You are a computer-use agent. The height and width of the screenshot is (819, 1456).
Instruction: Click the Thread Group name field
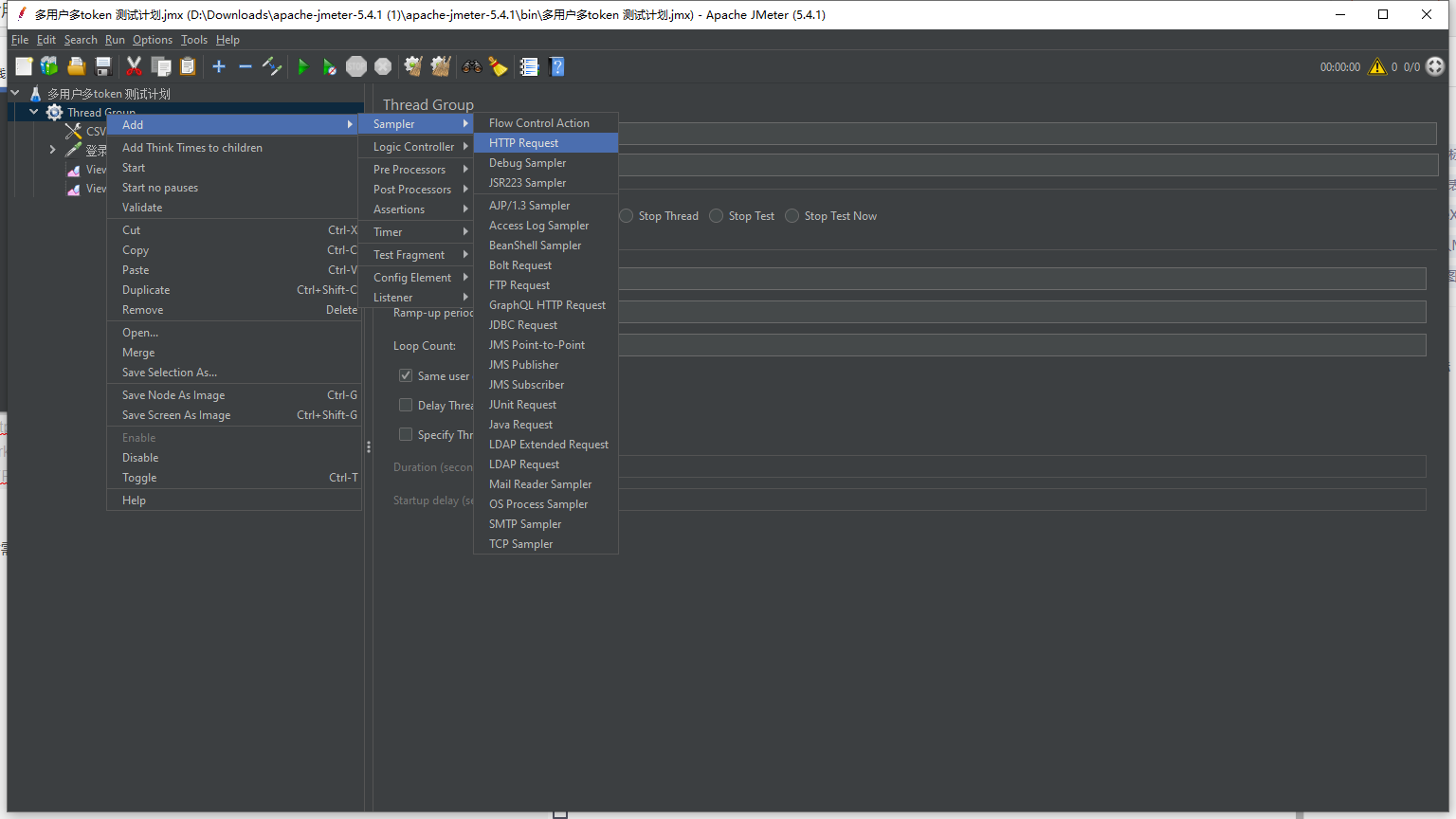pyautogui.click(x=1028, y=134)
